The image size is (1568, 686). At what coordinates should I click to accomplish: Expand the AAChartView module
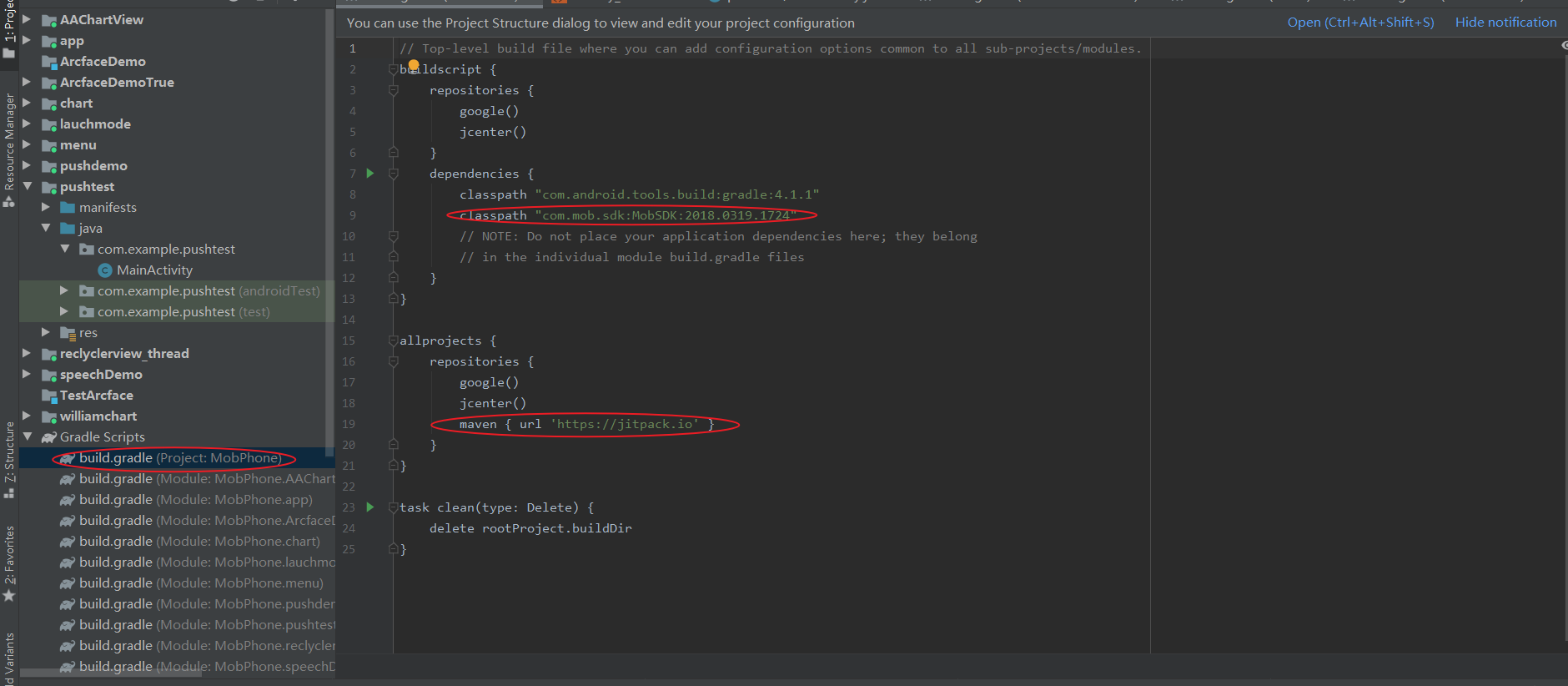27,19
